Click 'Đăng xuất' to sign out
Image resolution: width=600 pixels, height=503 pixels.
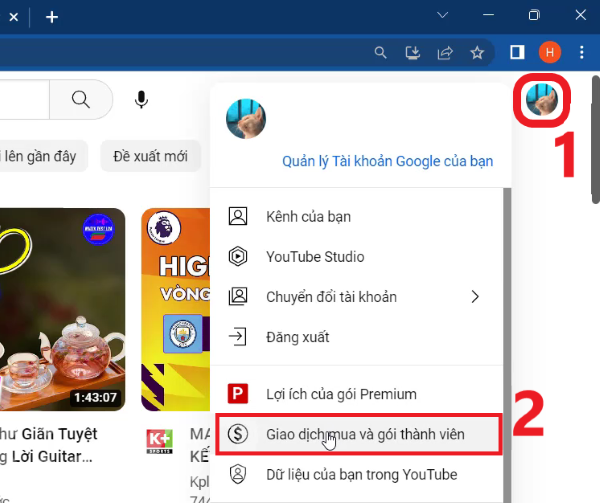pyautogui.click(x=297, y=336)
